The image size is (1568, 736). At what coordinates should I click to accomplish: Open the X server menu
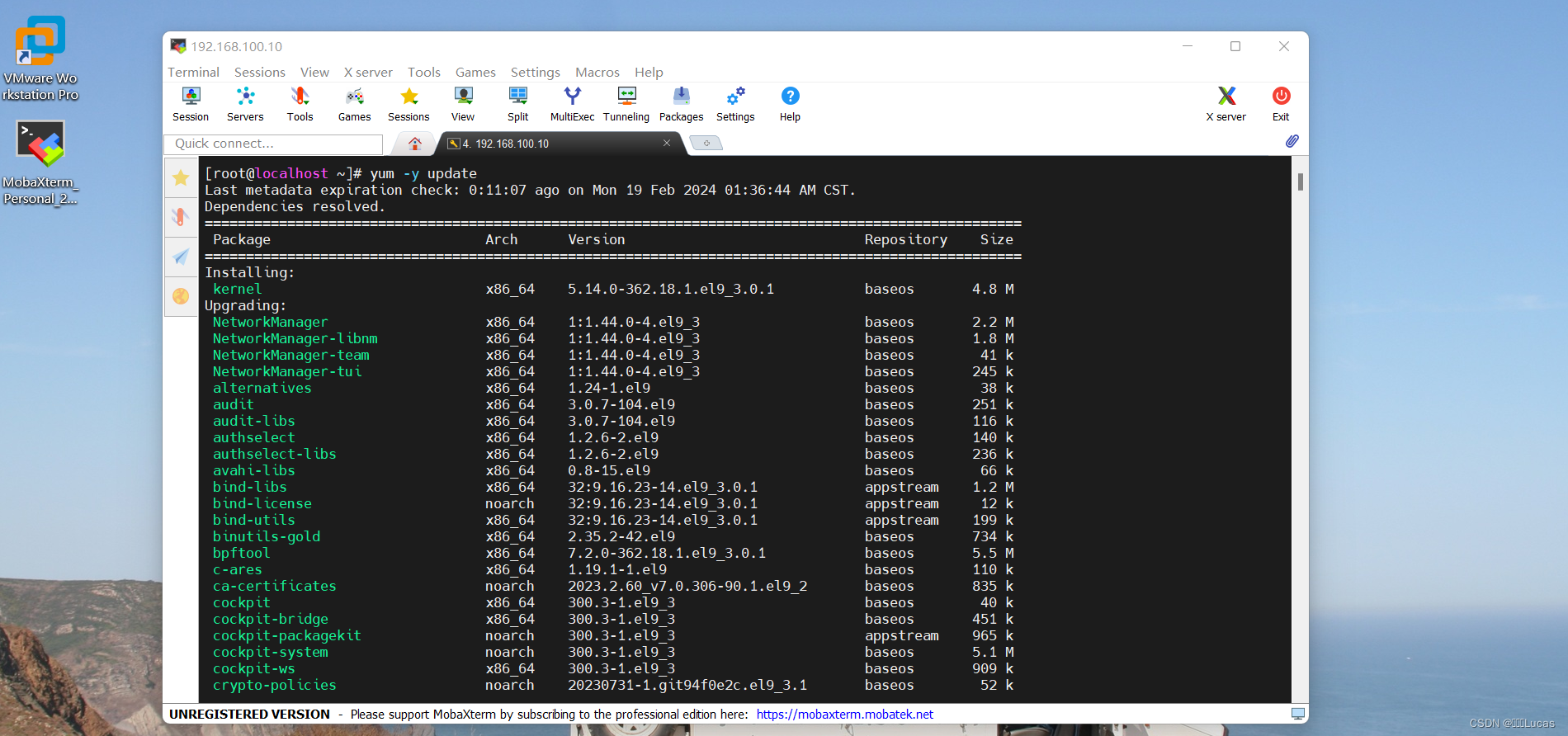(368, 73)
